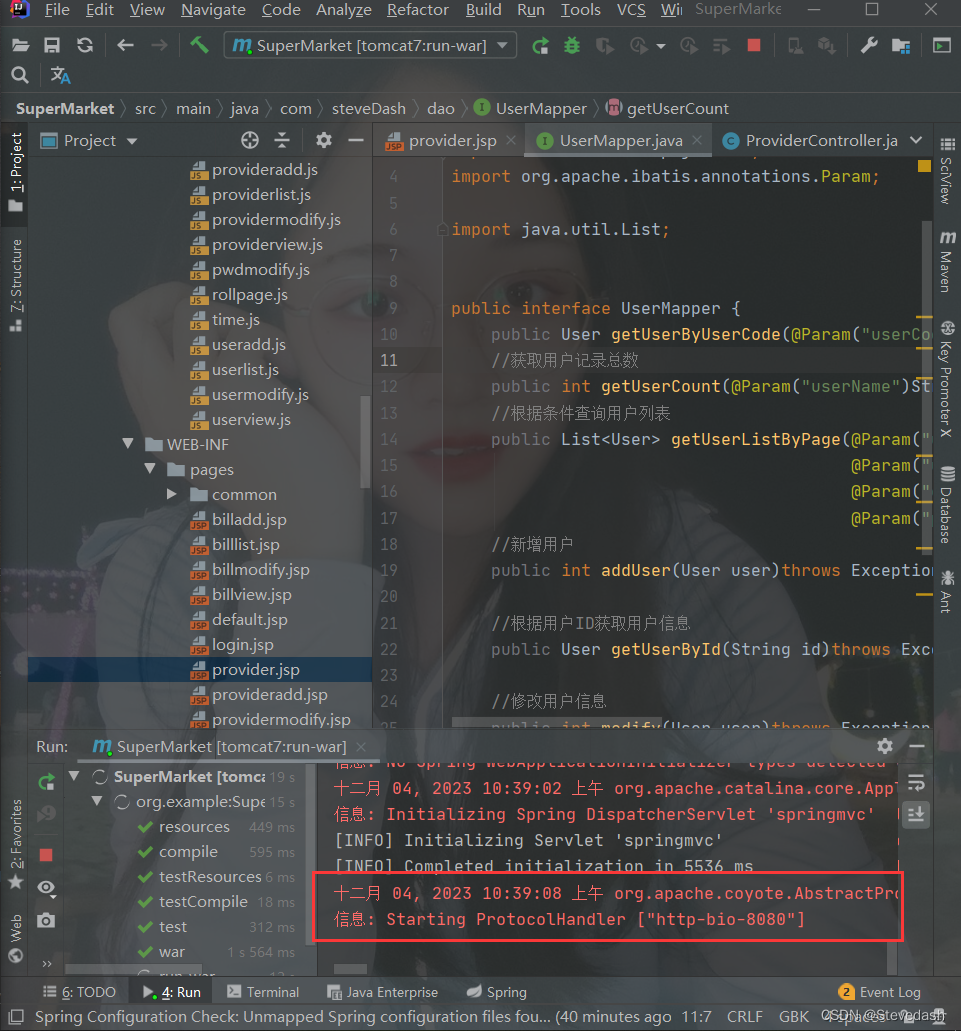This screenshot has height=1031, width=961.
Task: Click GBK encoding in status bar
Action: [794, 1017]
